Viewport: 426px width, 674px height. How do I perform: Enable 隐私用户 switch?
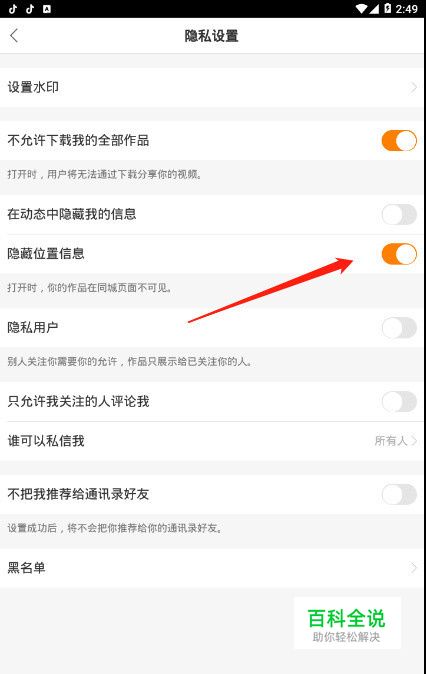click(399, 328)
